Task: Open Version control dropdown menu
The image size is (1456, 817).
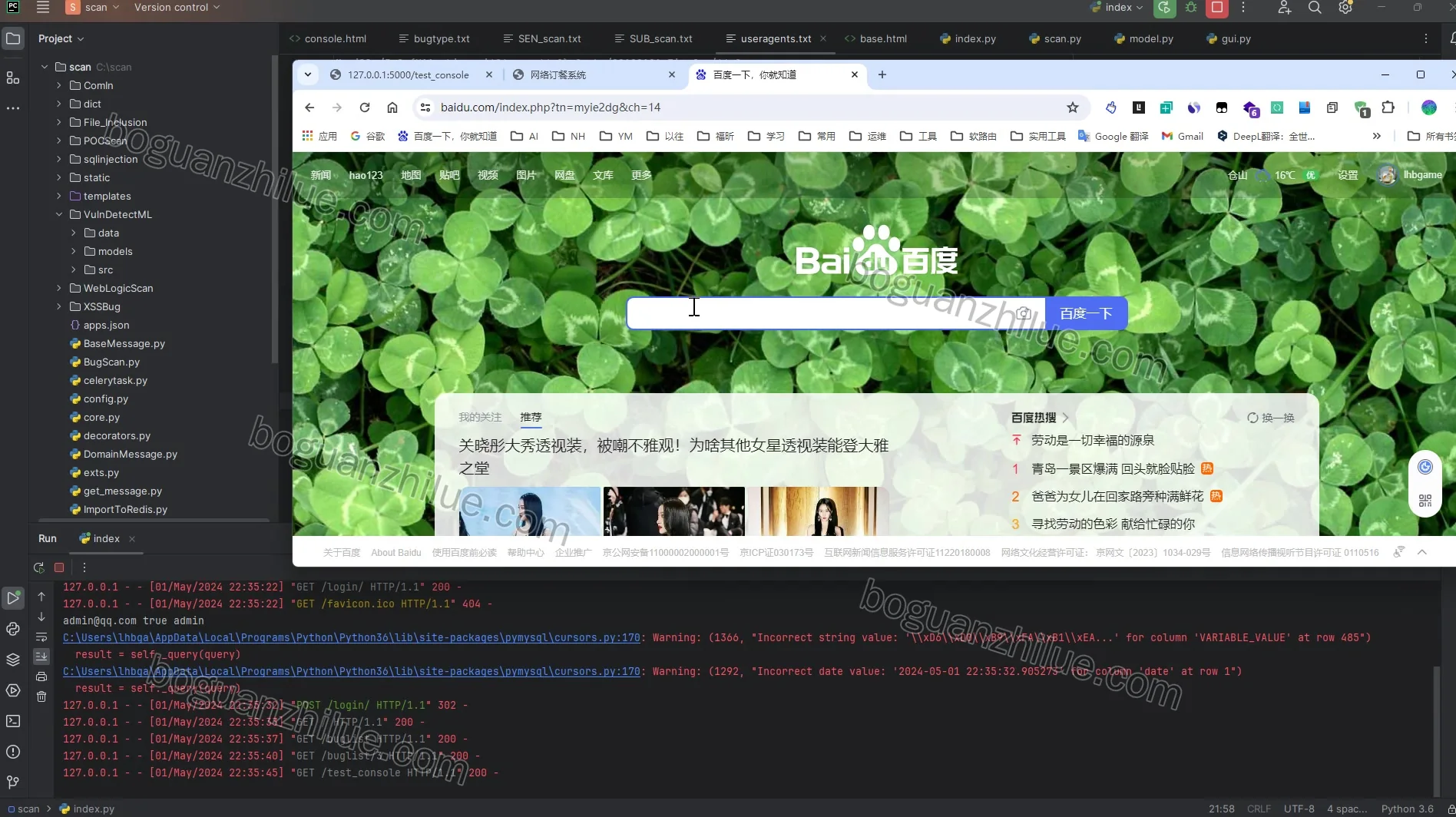Action: 177,8
